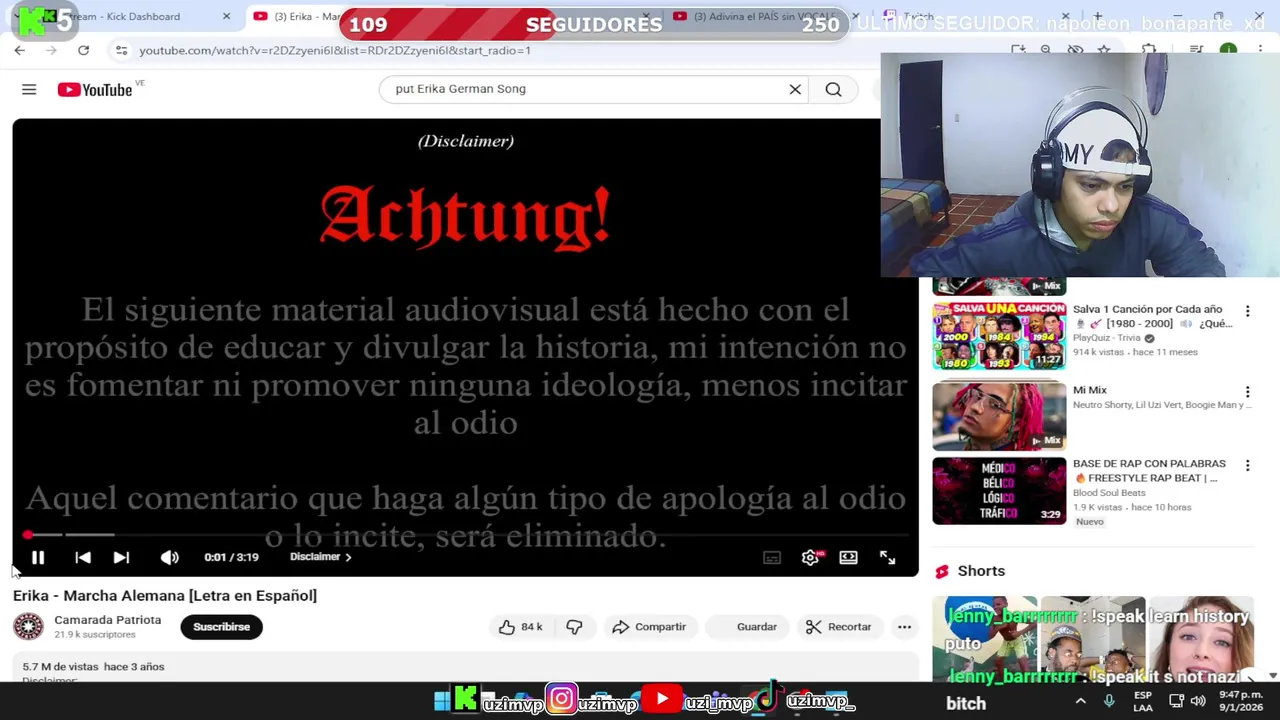Open the network tray icon
1280x720 pixels.
pos(1176,701)
